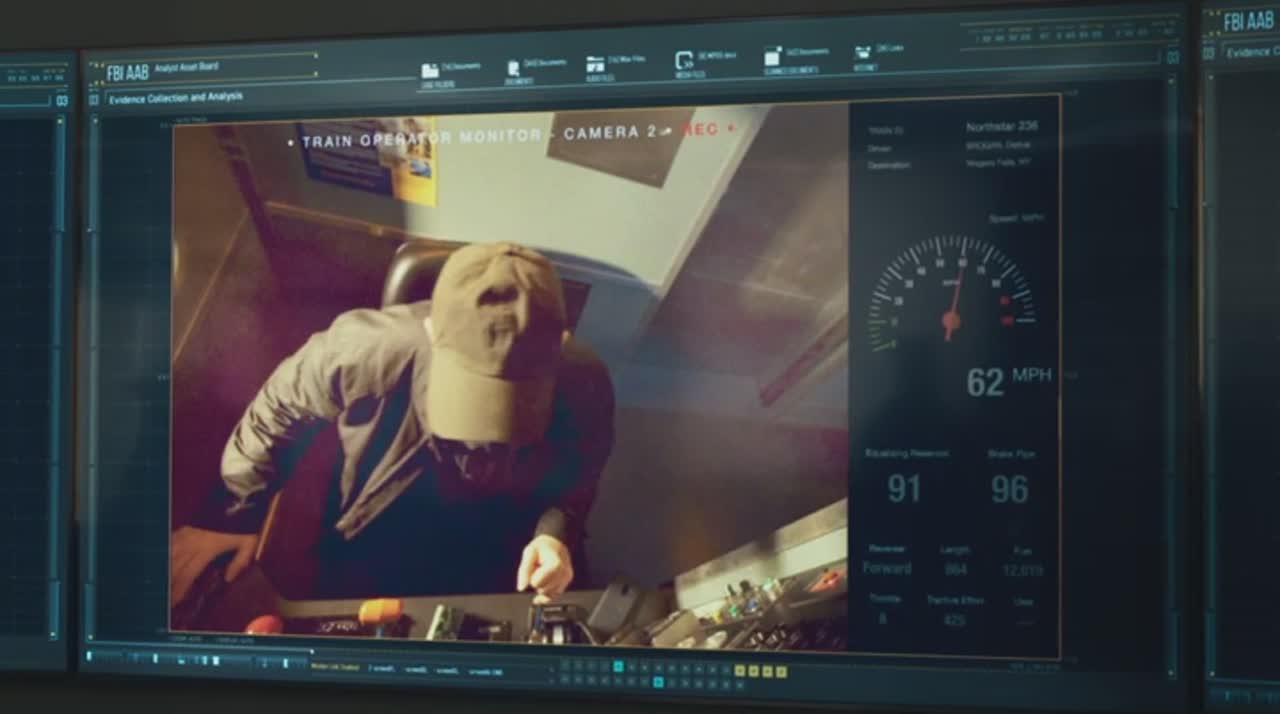Select the Media Files icon
This screenshot has height=714, width=1280.
tap(685, 61)
